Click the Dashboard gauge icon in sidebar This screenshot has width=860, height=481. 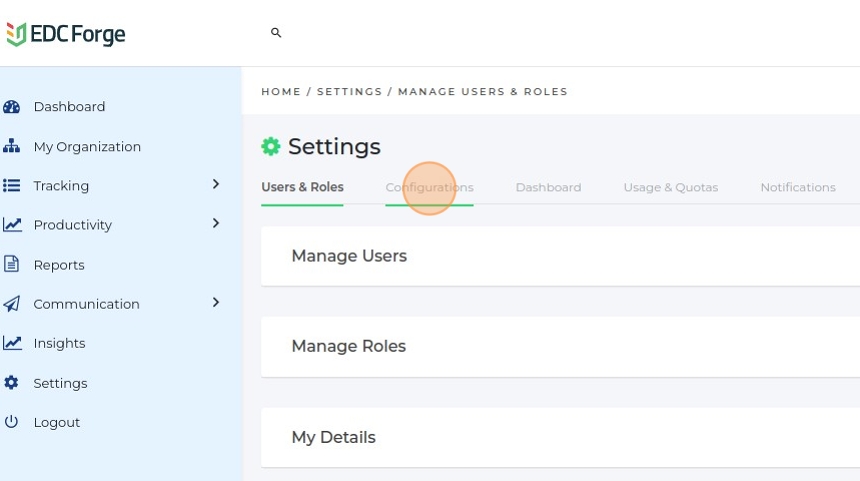point(12,107)
